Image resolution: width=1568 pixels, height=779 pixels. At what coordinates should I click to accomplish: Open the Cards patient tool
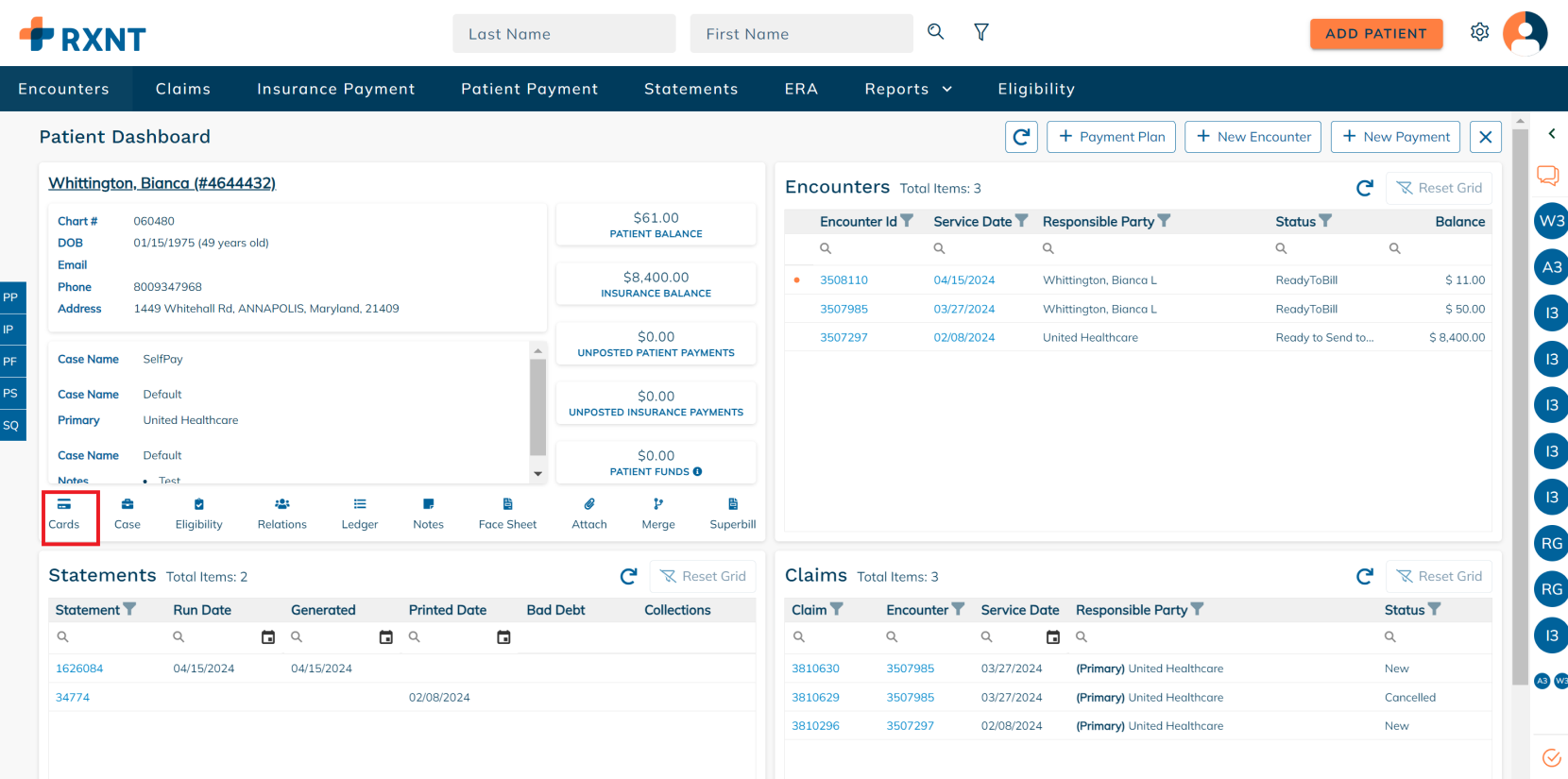coord(64,514)
